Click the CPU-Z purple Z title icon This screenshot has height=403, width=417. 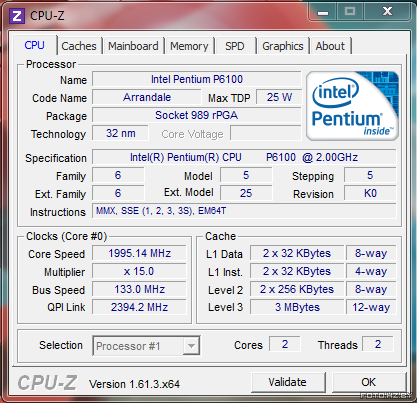[x=17, y=16]
